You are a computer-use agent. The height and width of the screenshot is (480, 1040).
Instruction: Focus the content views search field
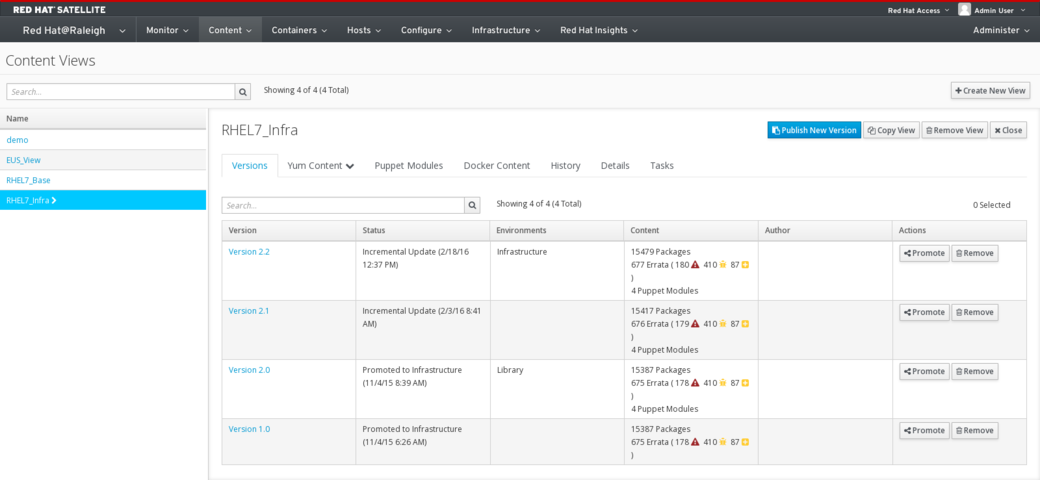click(x=121, y=91)
